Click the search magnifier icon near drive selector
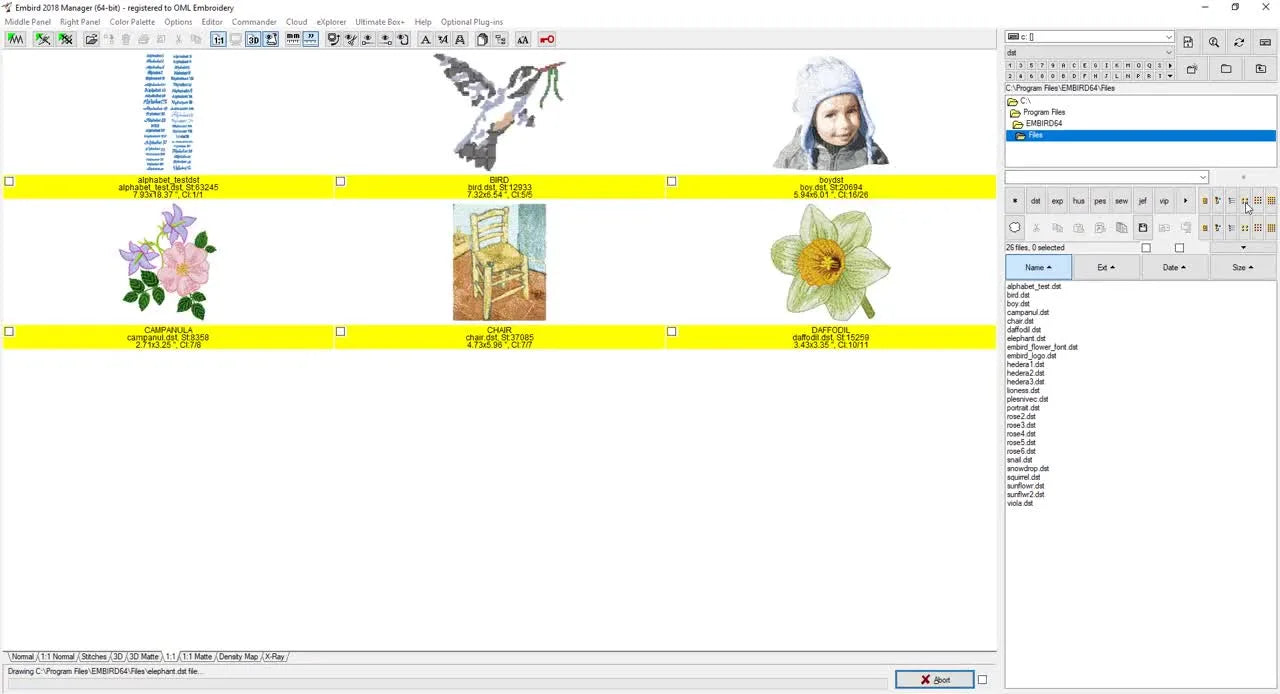This screenshot has width=1280, height=694. click(1214, 42)
